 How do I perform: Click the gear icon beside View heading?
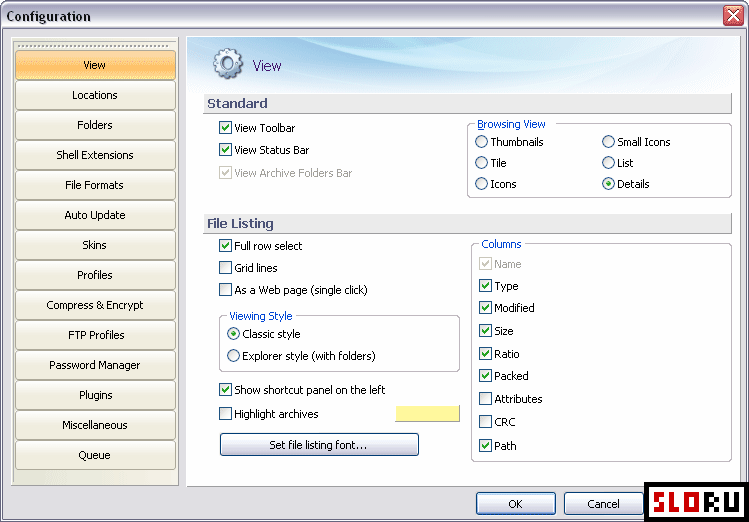coord(228,65)
